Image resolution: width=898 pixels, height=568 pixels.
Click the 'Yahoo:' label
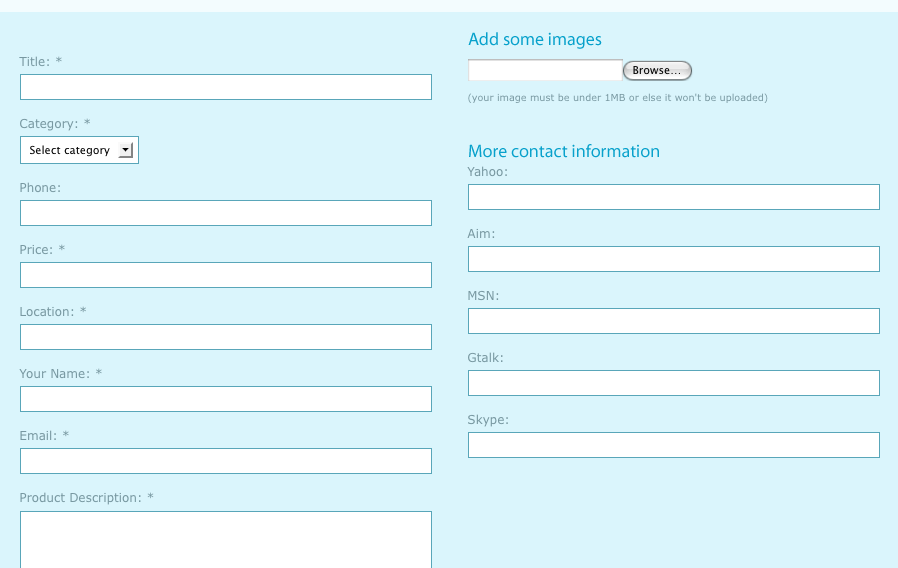click(487, 172)
